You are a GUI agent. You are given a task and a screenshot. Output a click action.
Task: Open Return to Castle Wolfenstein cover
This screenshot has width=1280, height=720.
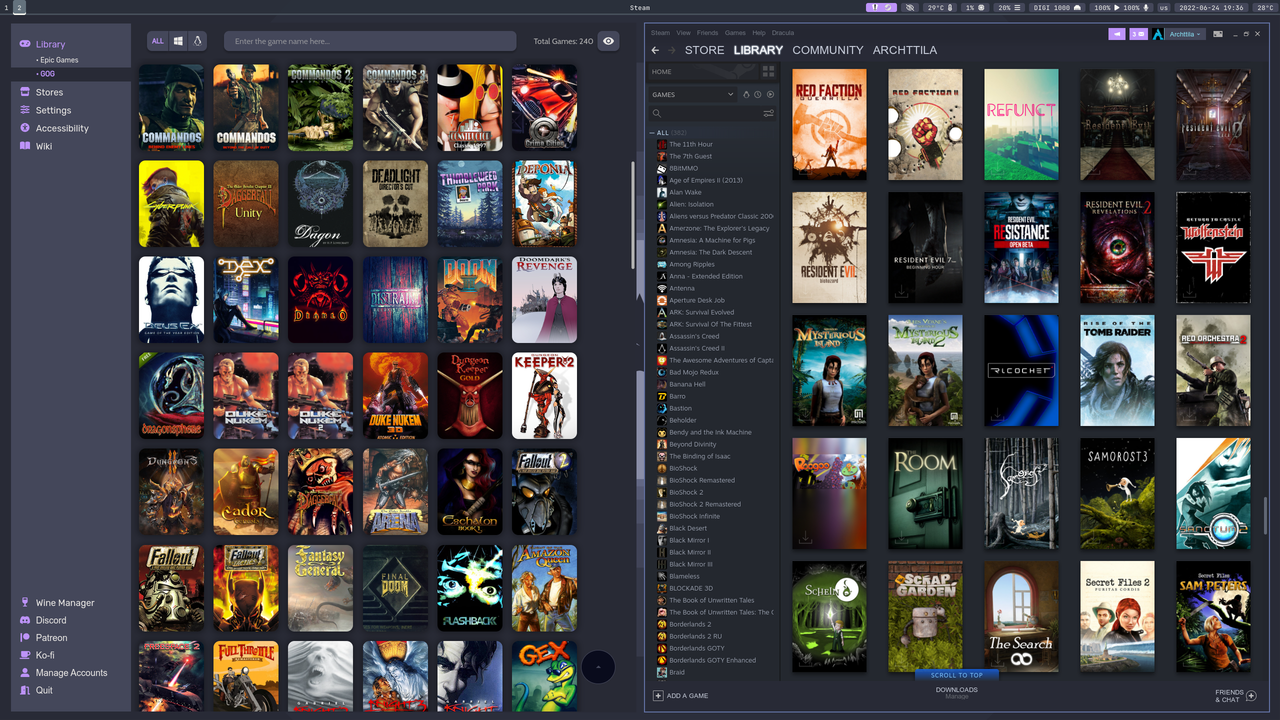point(1213,247)
